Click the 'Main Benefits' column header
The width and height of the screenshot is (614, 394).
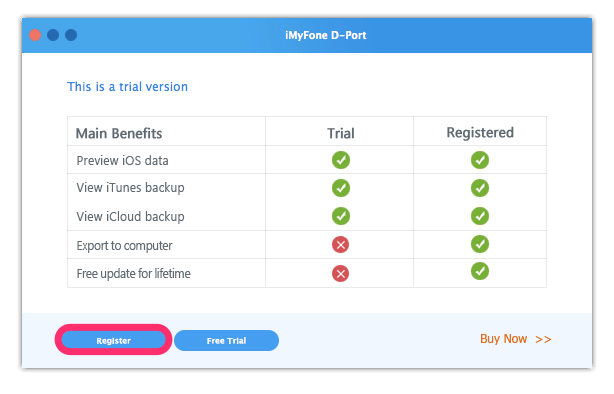119,134
